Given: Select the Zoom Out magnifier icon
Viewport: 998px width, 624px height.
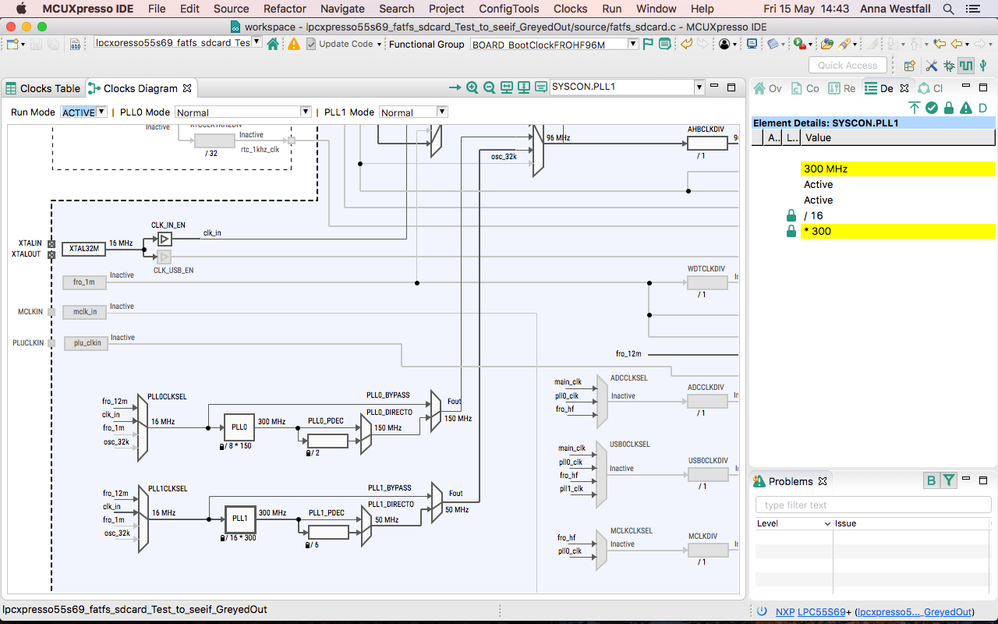Looking at the screenshot, I should [487, 87].
